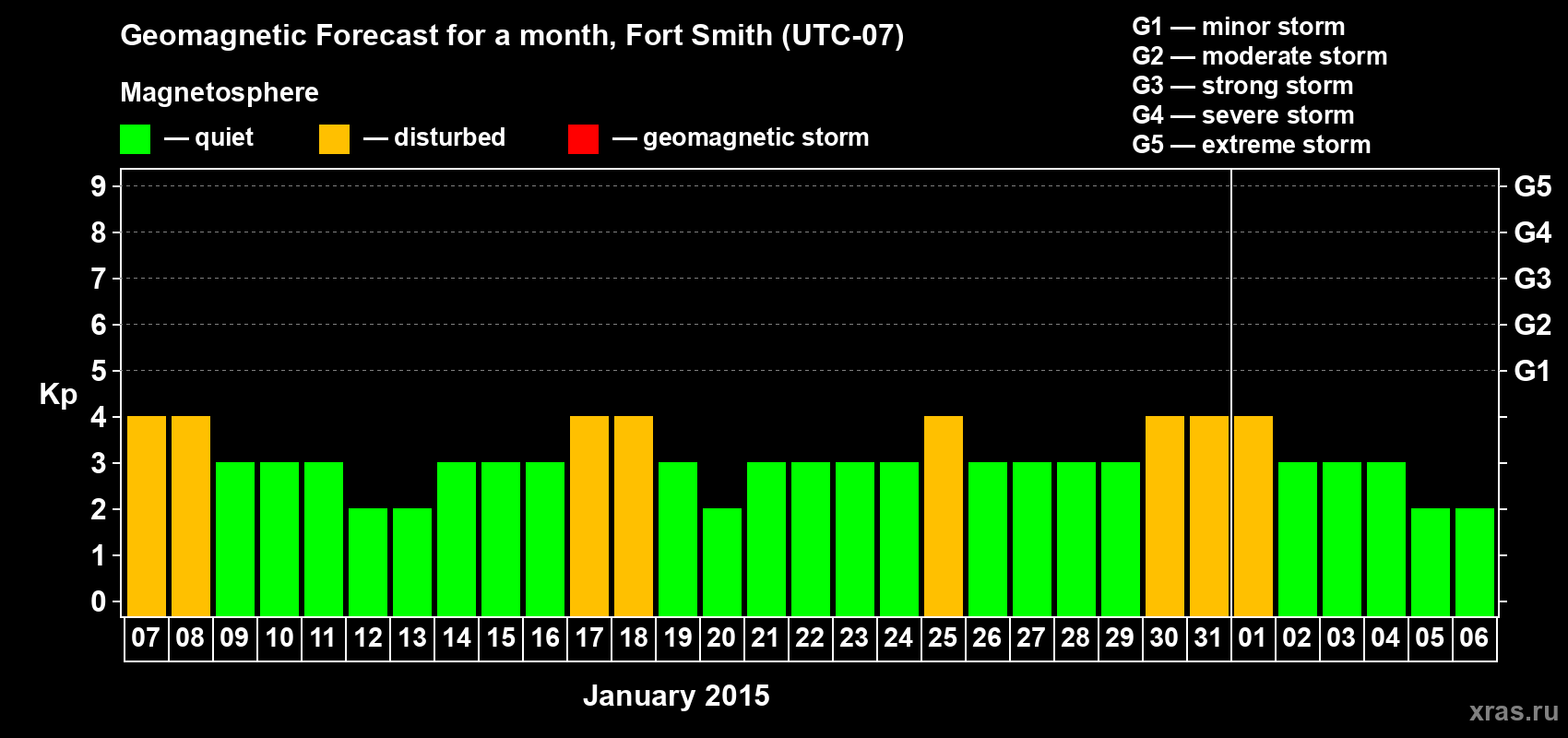Click the 'G1 — minor storm' legend entry
Image resolution: width=1568 pixels, height=738 pixels.
pyautogui.click(x=1239, y=27)
